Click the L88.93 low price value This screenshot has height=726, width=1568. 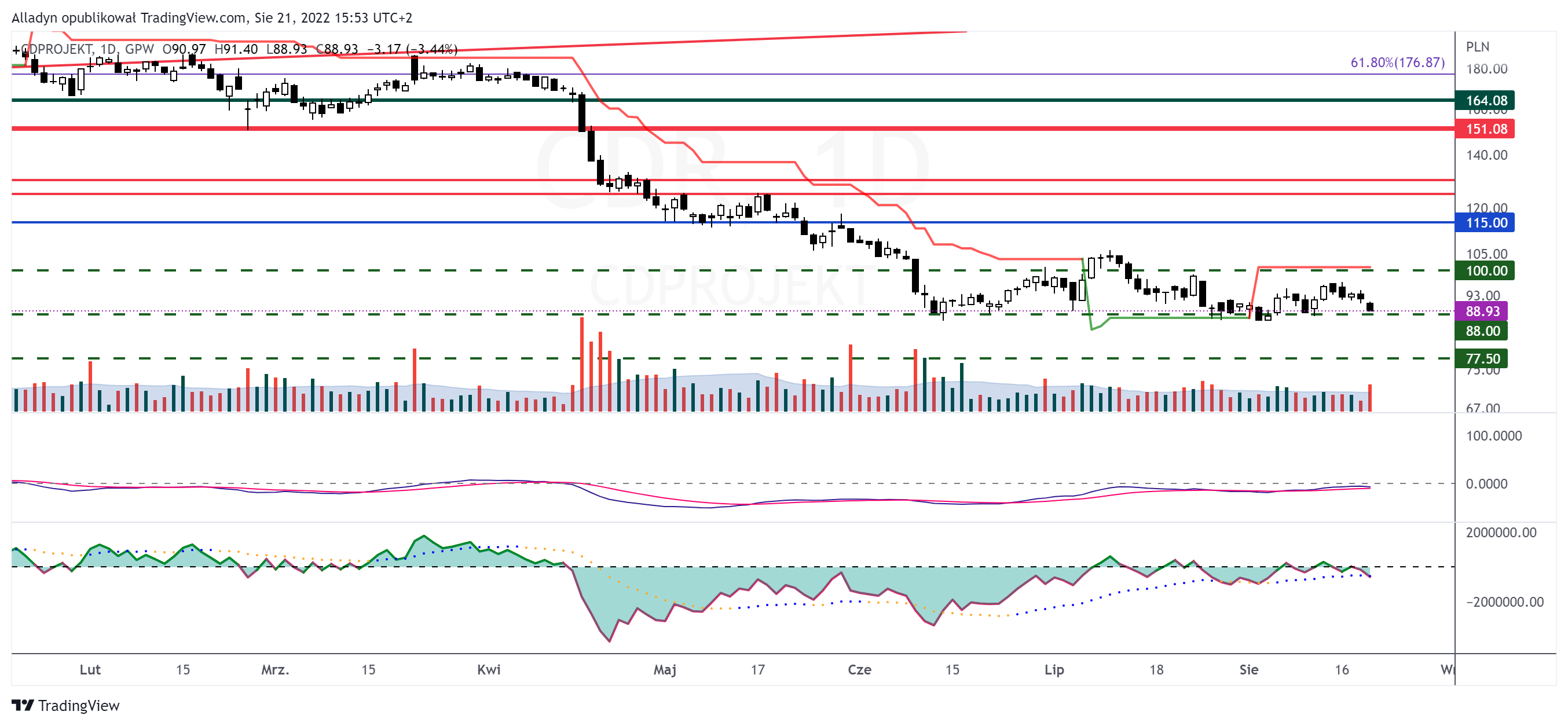coord(287,49)
